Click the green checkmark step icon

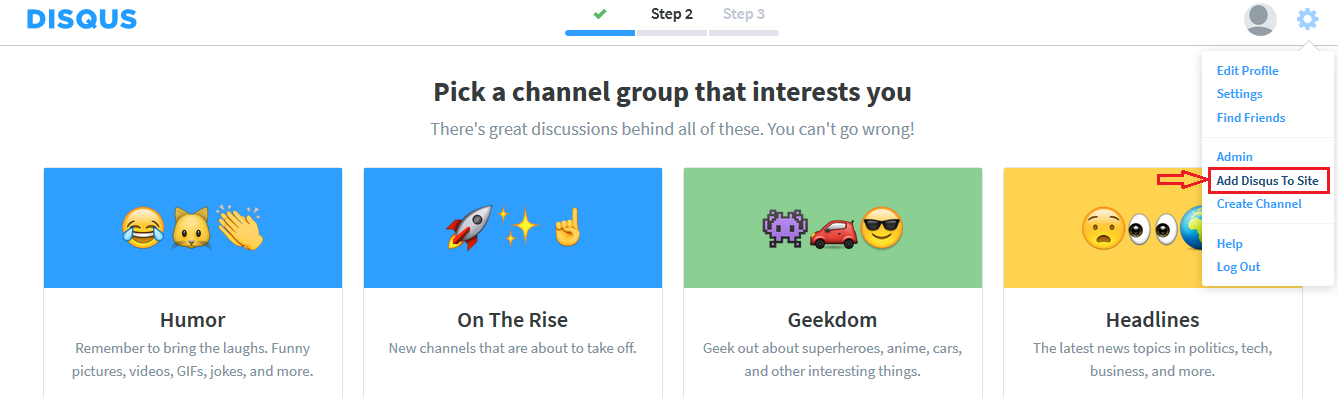(x=600, y=14)
